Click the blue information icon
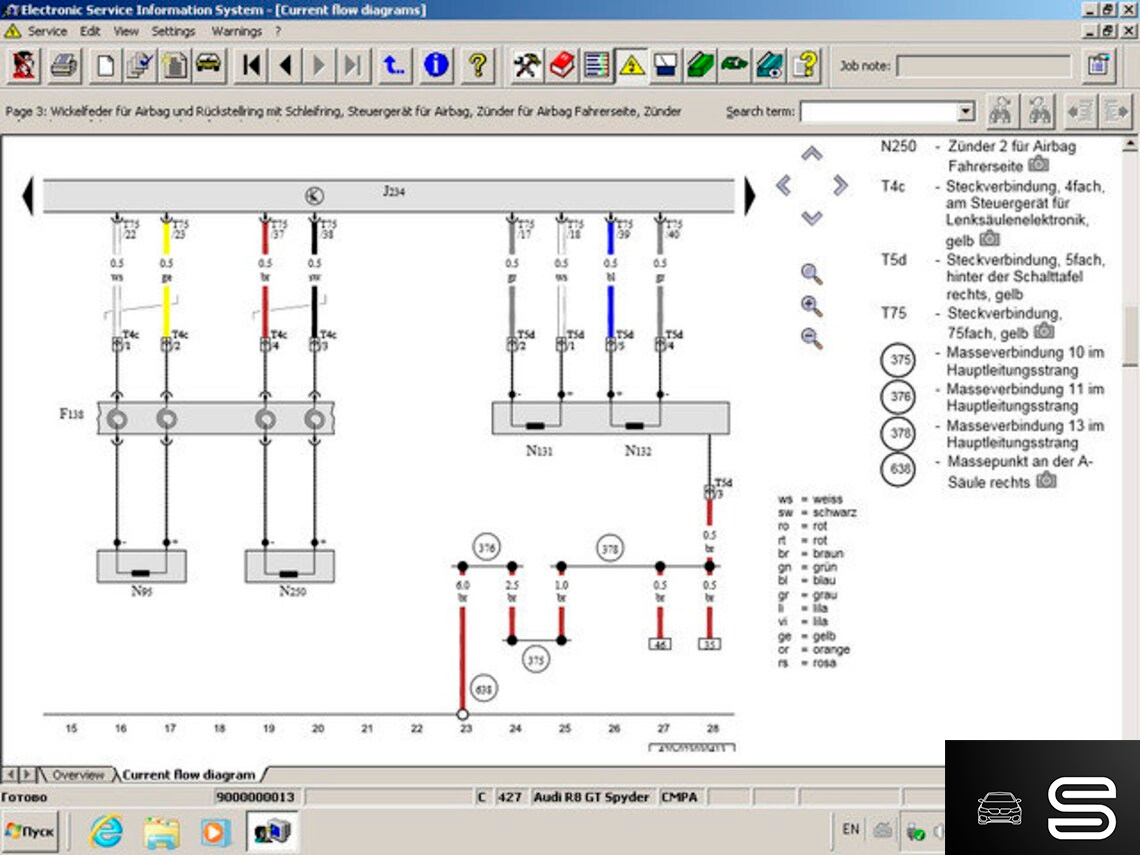This screenshot has height=855, width=1140. (x=436, y=66)
